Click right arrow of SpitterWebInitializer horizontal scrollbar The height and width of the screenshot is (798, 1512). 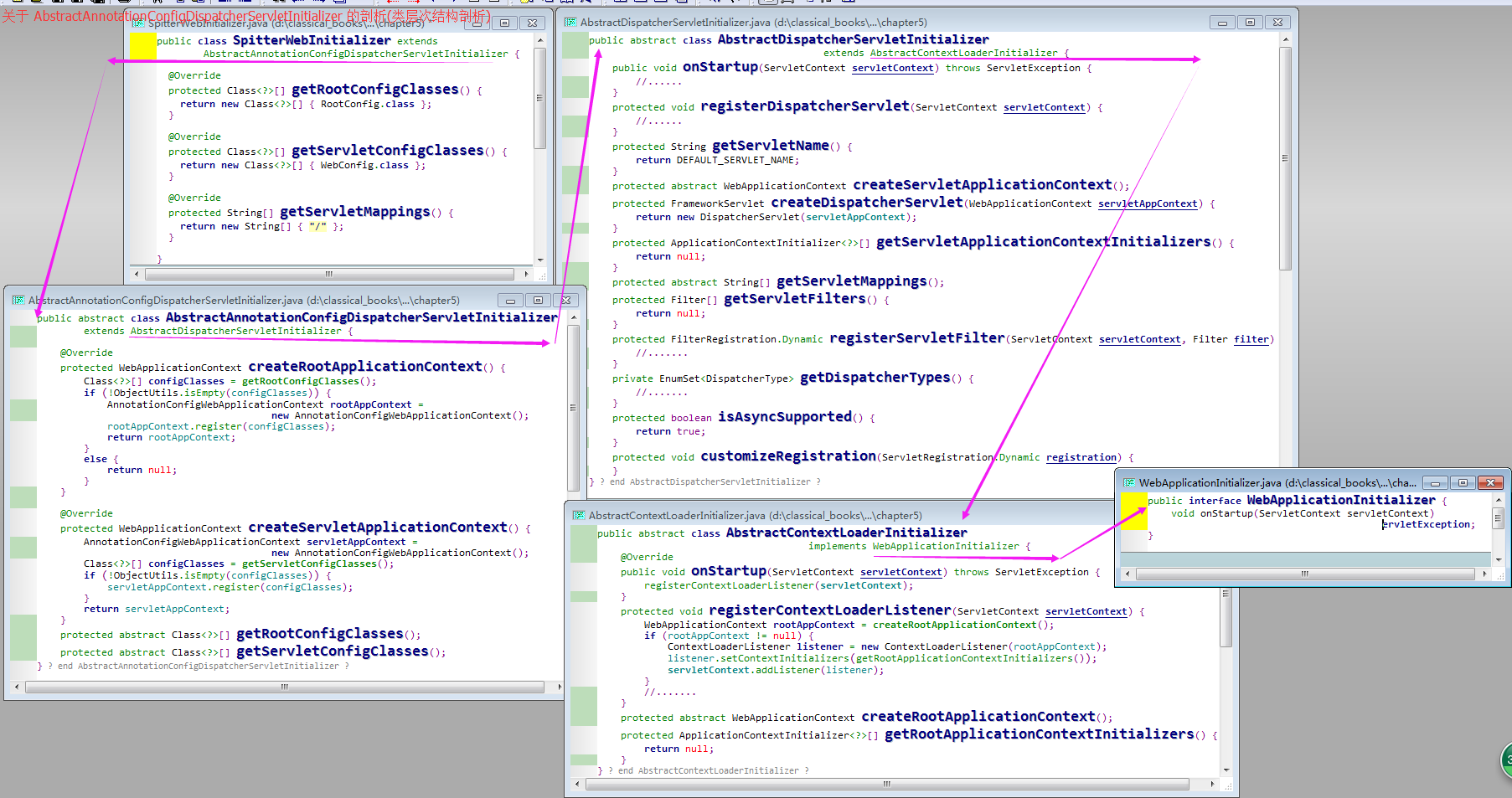coord(526,274)
